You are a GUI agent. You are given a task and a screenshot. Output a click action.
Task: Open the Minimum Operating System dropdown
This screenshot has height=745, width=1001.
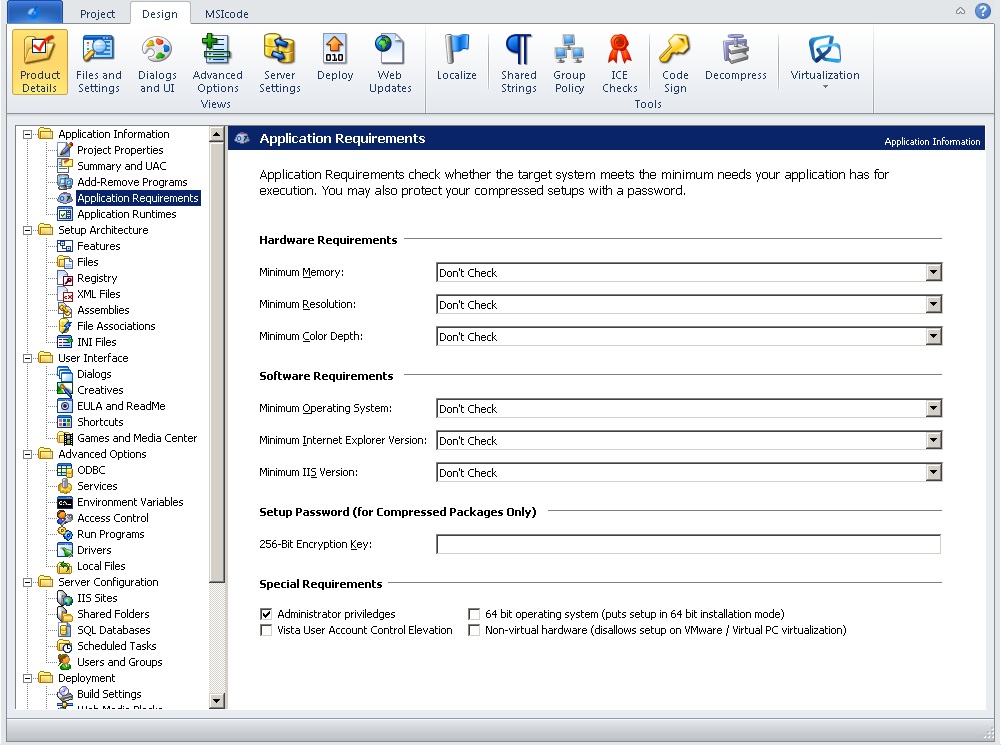[933, 409]
